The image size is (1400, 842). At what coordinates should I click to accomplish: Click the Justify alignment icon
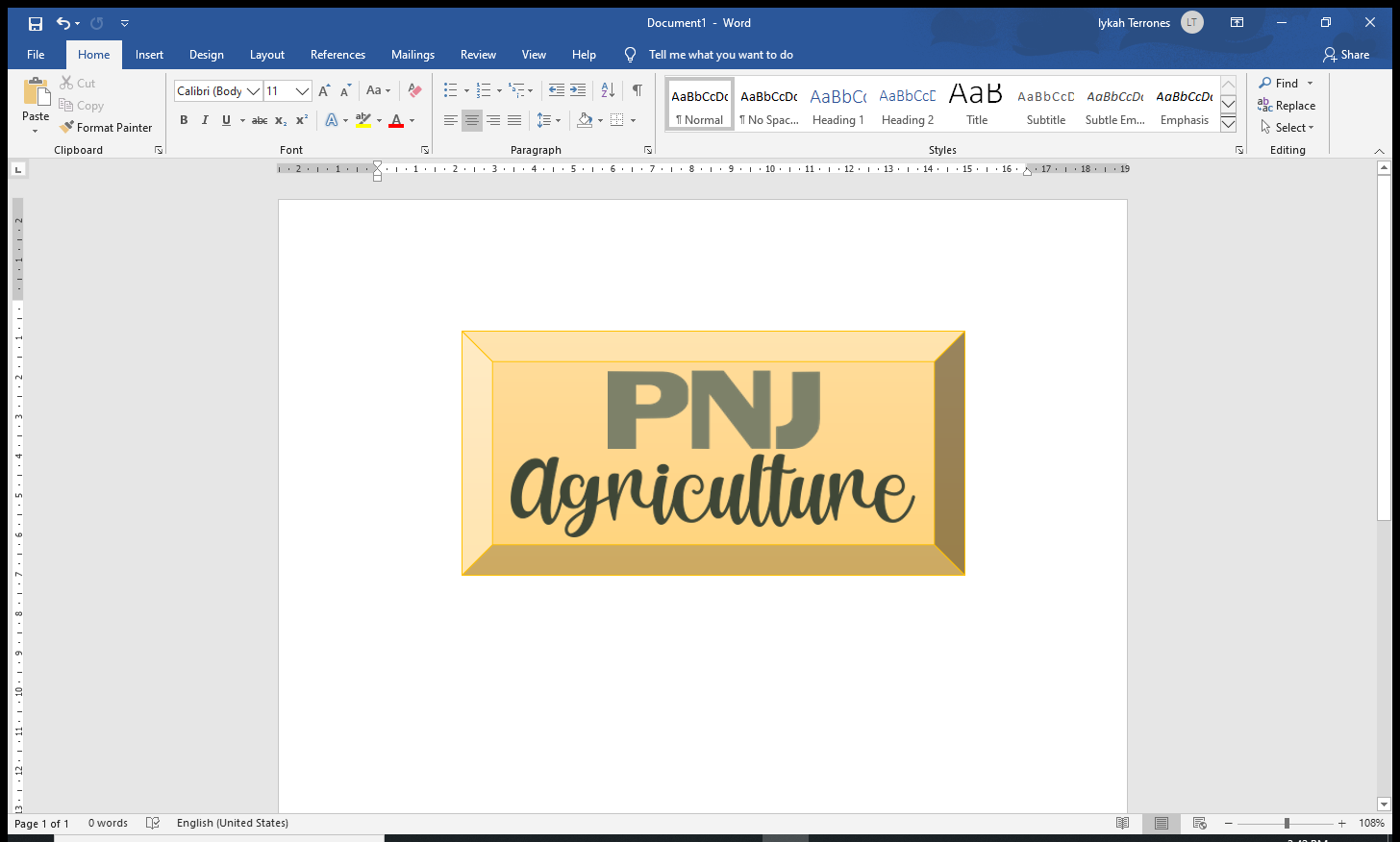point(514,120)
